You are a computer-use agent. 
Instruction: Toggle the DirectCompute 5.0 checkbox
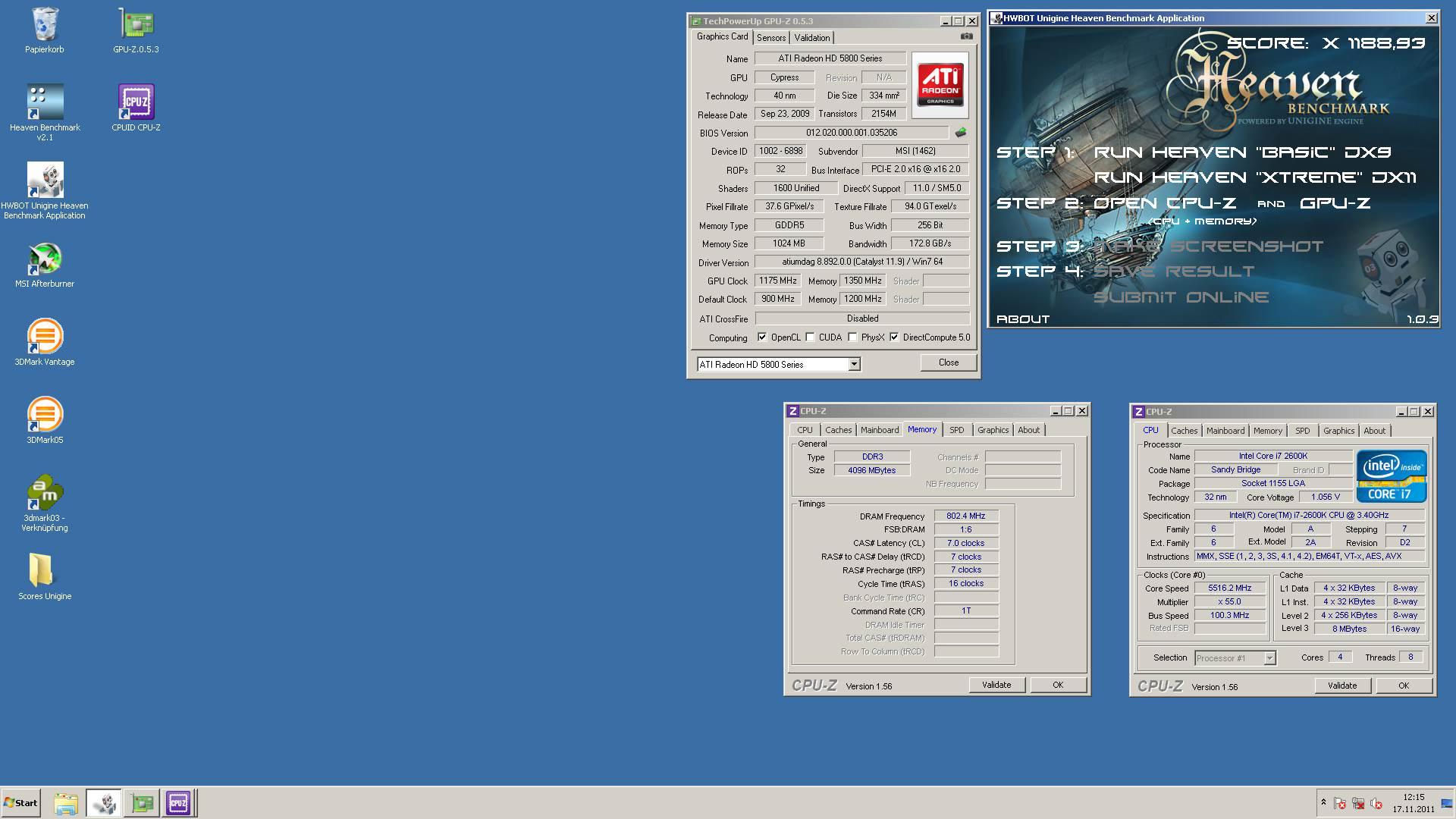pos(894,337)
